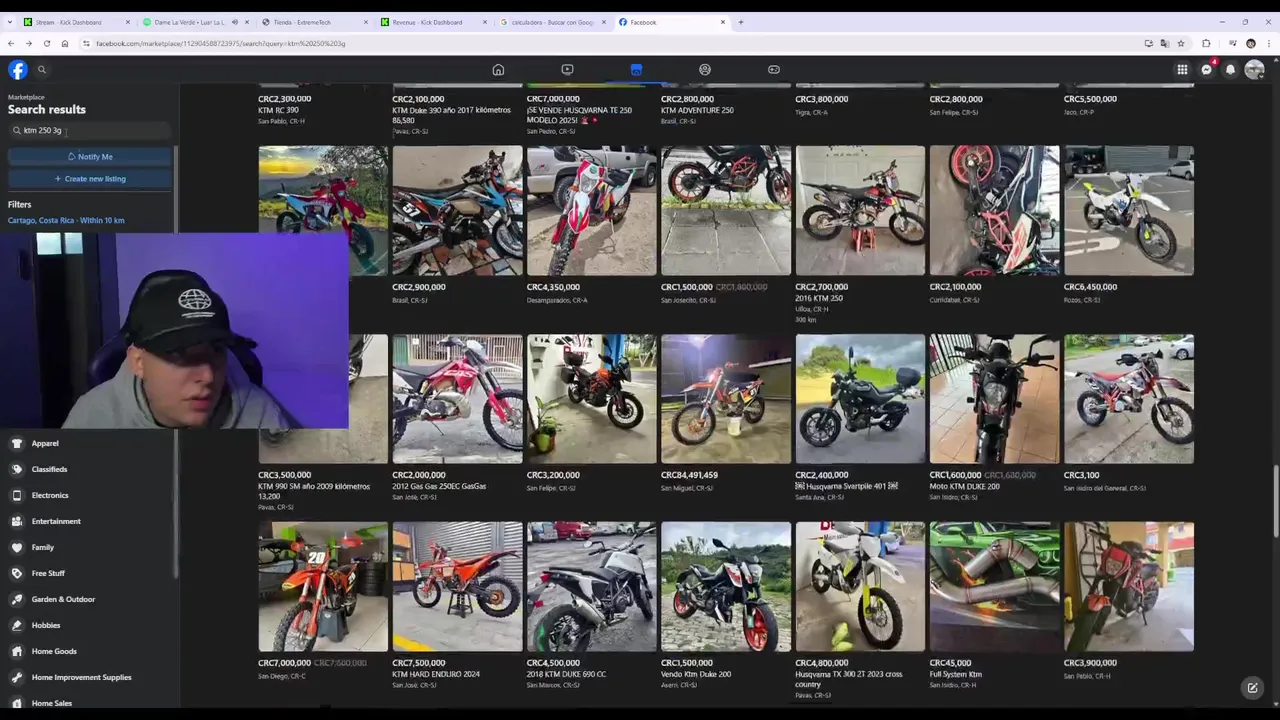The width and height of the screenshot is (1280, 720).
Task: Click the CRC84,491,459 price text
Action: (x=689, y=475)
